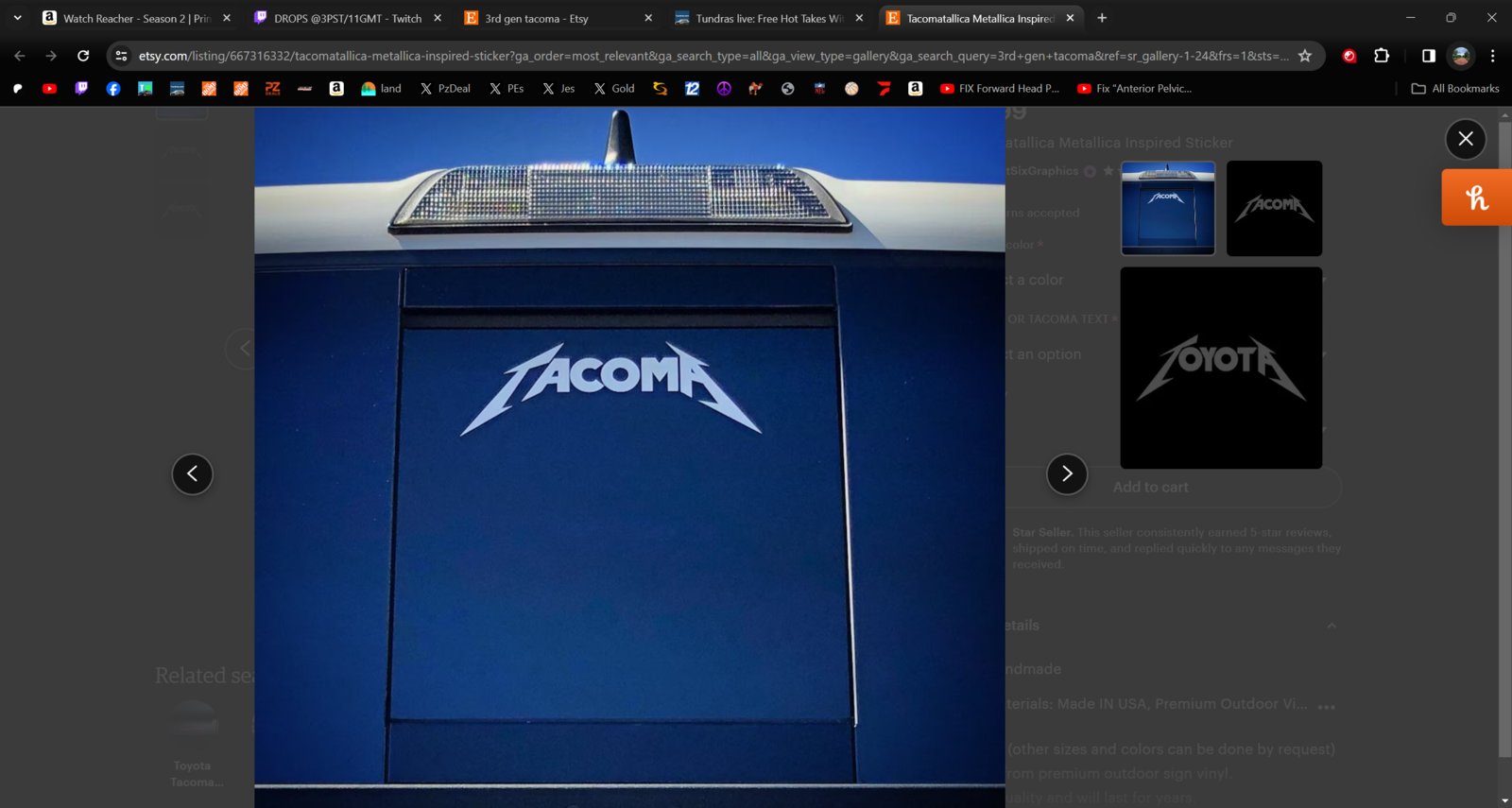Open the PZ Deals orange bookmark icon
This screenshot has width=1512, height=808.
click(x=273, y=89)
